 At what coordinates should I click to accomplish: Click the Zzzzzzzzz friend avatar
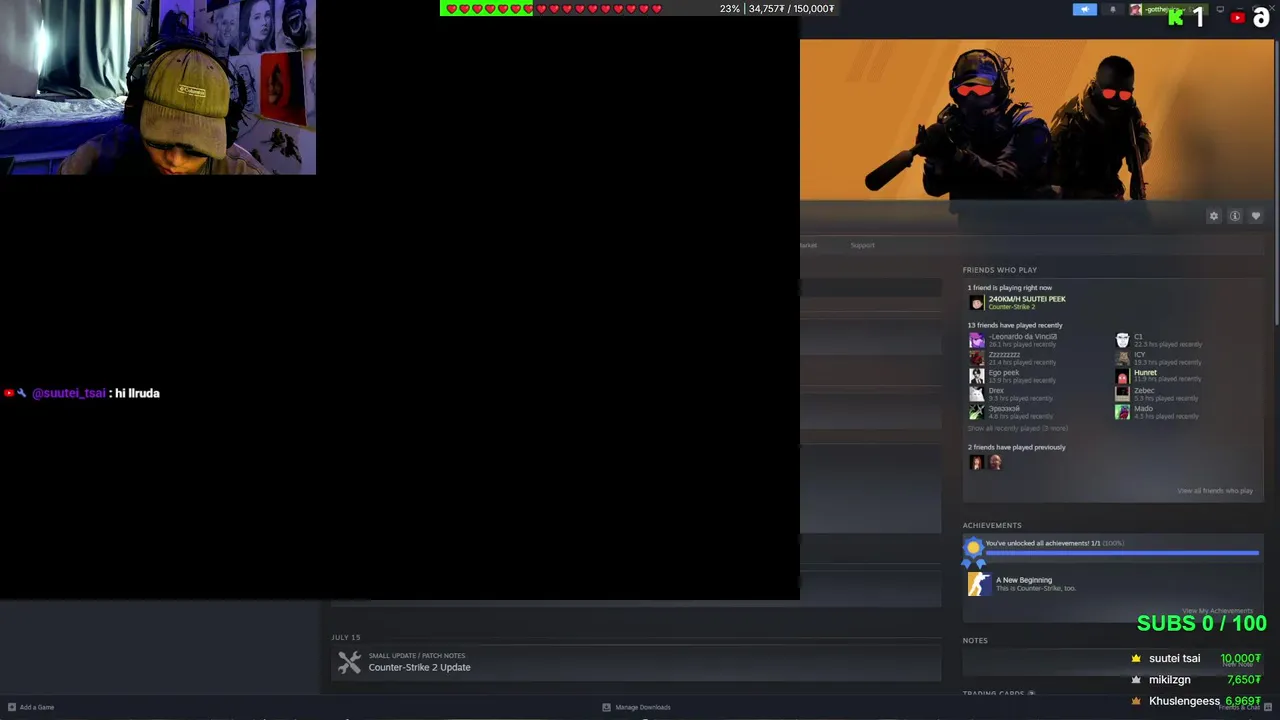point(976,358)
